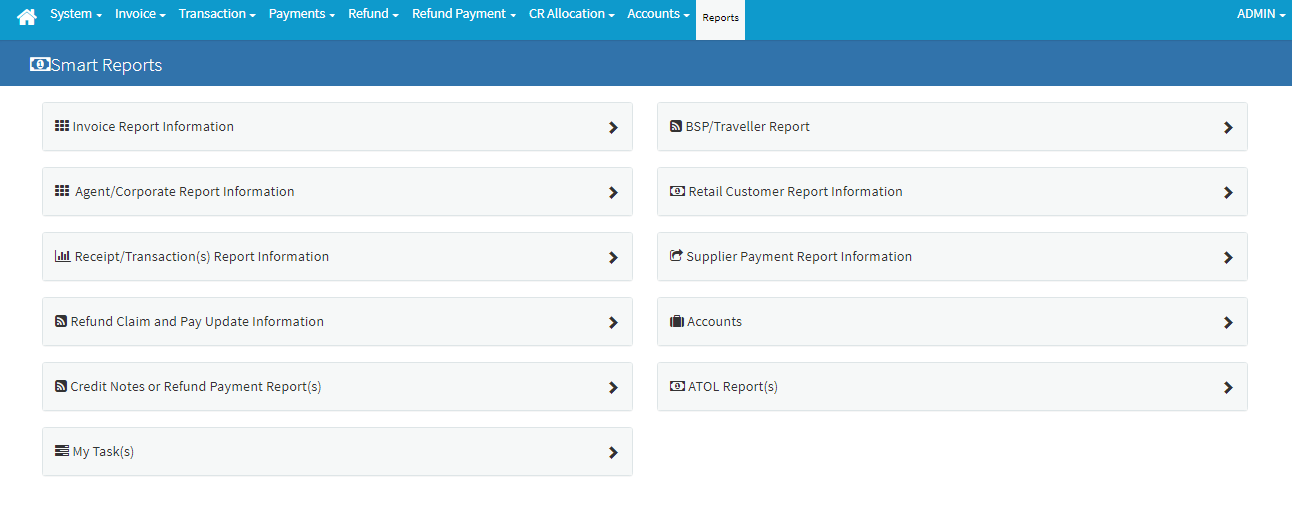Open Agent/Corporate Report Information link
The width and height of the screenshot is (1292, 531).
click(x=185, y=192)
